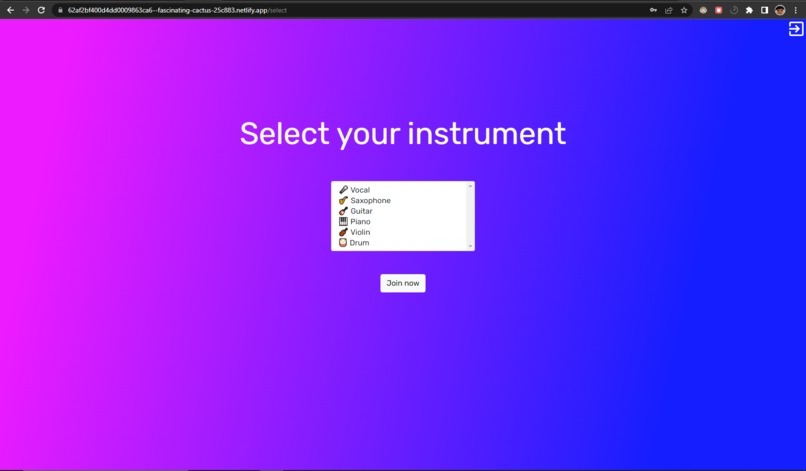Toggle the browser side panel icon
The width and height of the screenshot is (806, 471).
pyautogui.click(x=764, y=10)
